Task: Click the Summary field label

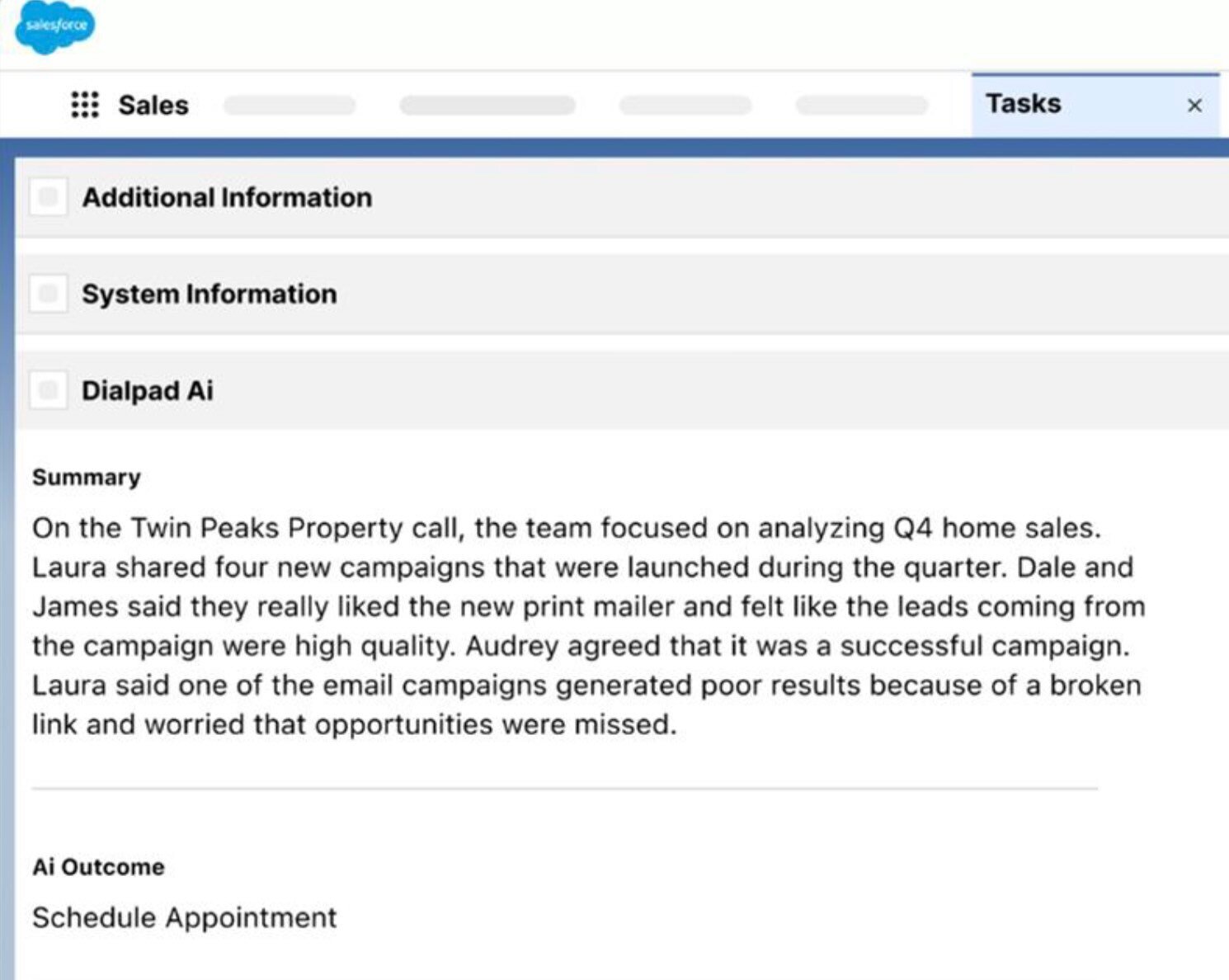Action: coord(87,478)
